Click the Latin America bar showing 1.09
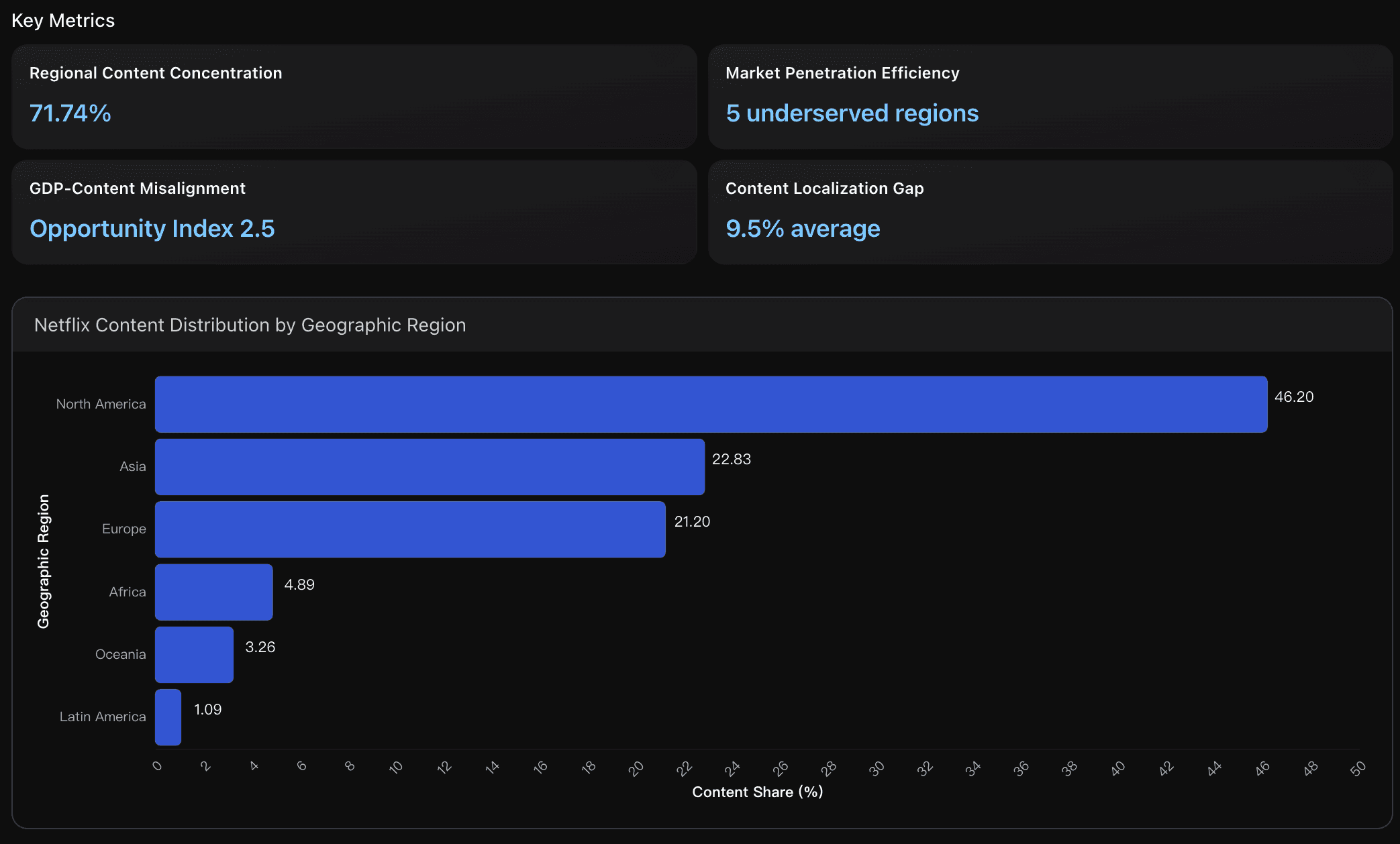The image size is (1400, 844). click(x=167, y=717)
